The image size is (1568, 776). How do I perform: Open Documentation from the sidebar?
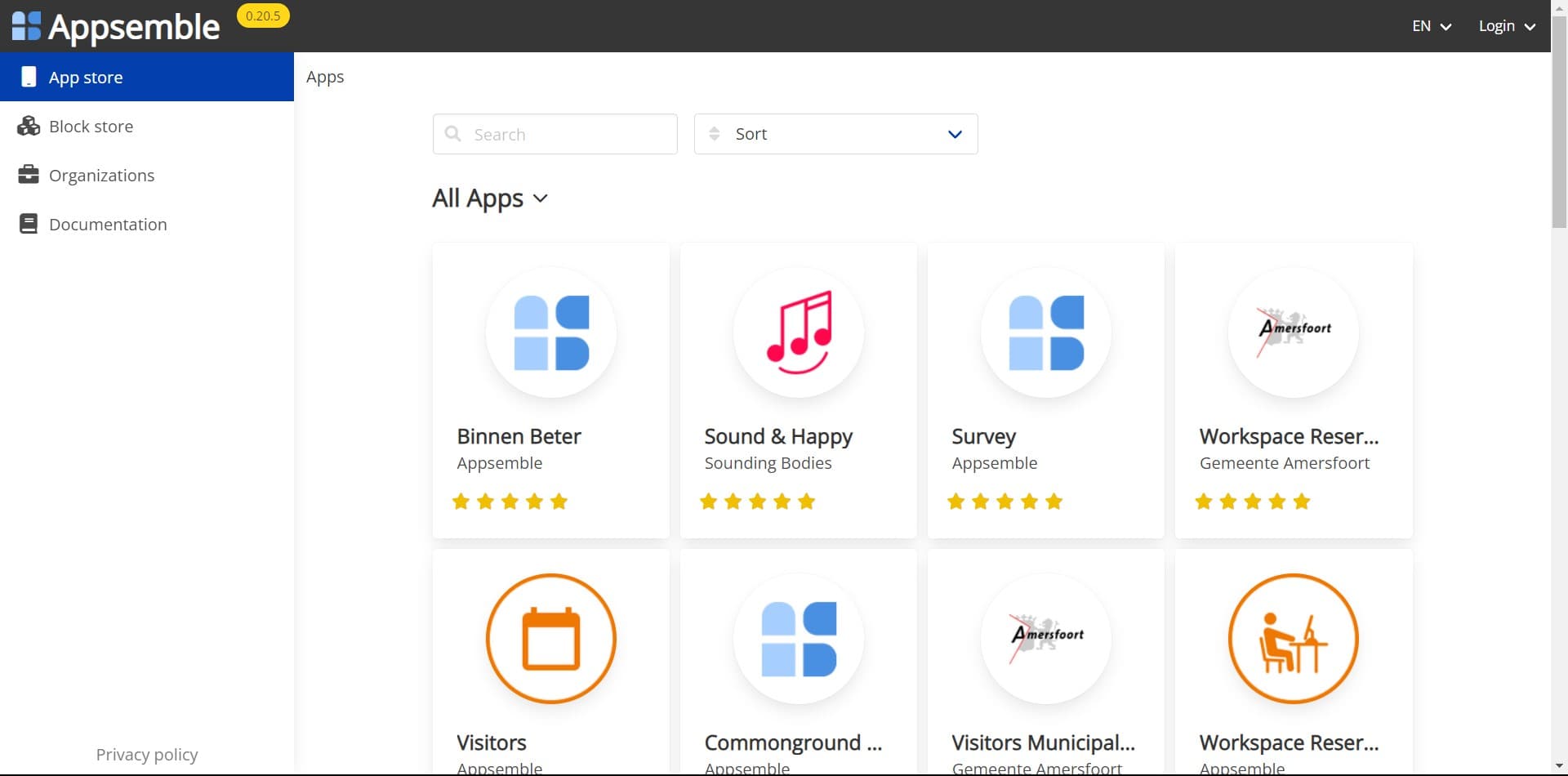tap(147, 224)
